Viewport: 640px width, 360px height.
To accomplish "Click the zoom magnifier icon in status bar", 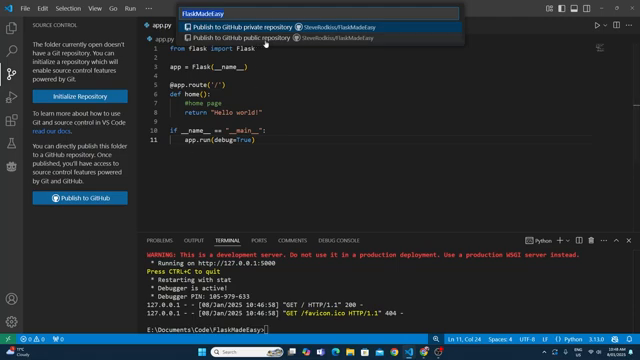I will pos(436,339).
